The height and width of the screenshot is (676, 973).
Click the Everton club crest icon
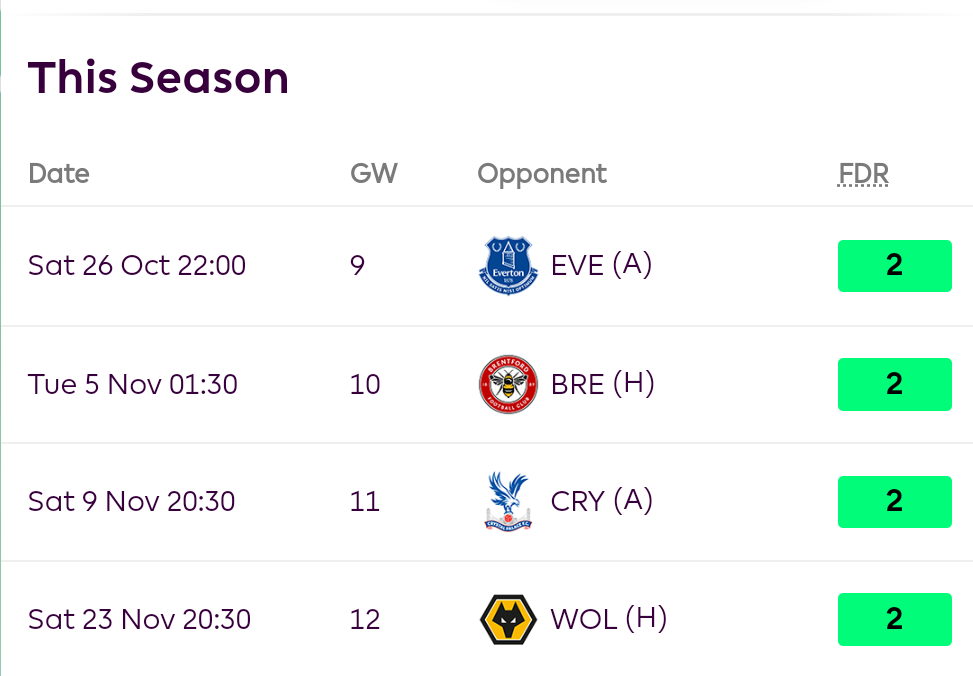click(508, 265)
